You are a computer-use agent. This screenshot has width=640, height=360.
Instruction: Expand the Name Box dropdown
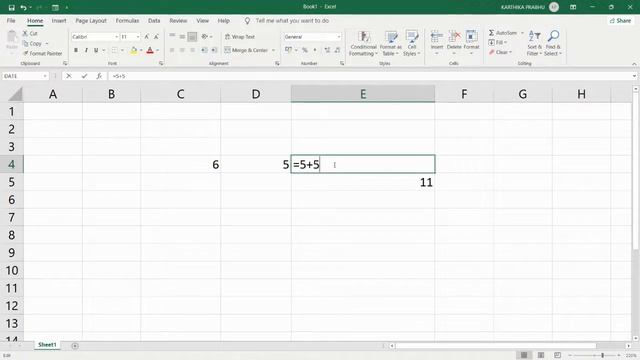[x=45, y=76]
